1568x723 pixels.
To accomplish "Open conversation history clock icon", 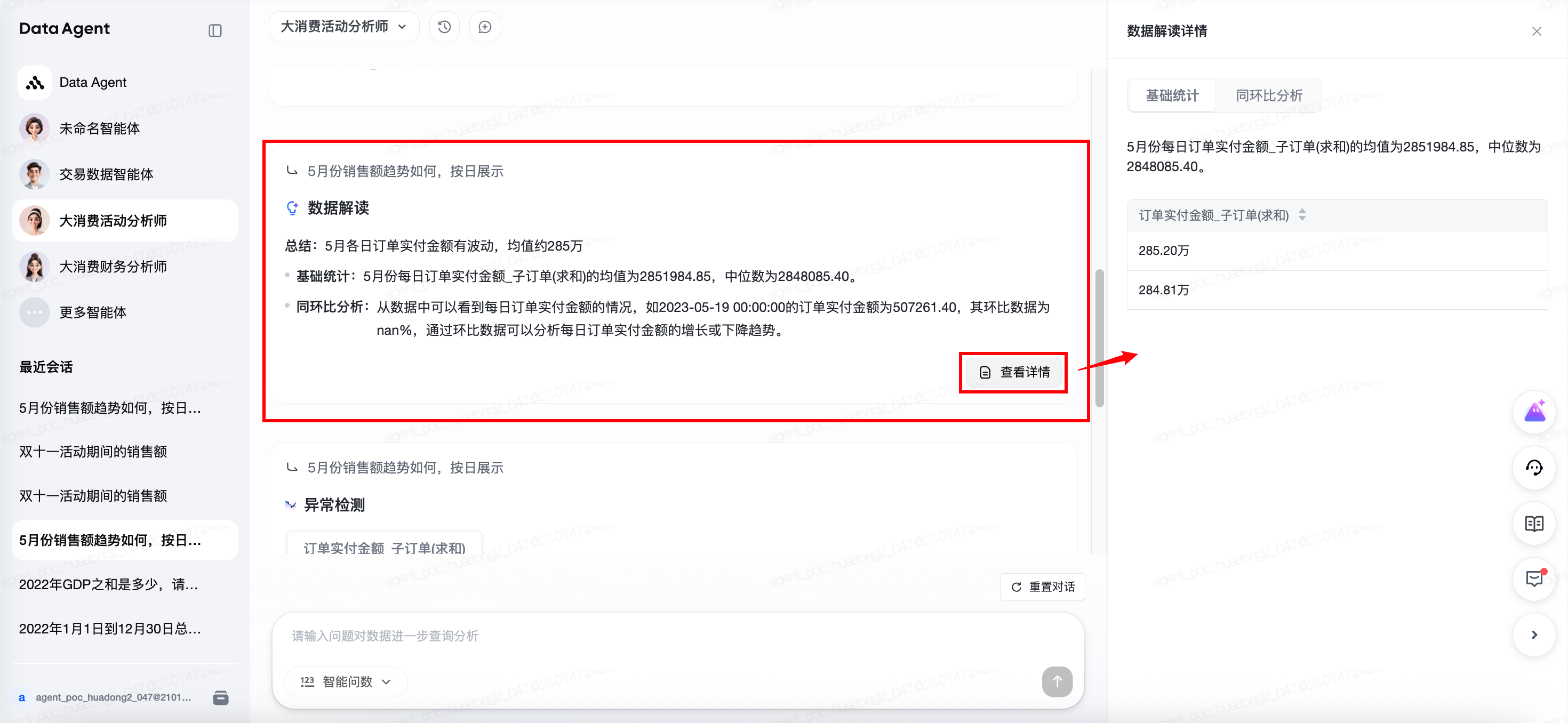I will point(444,27).
